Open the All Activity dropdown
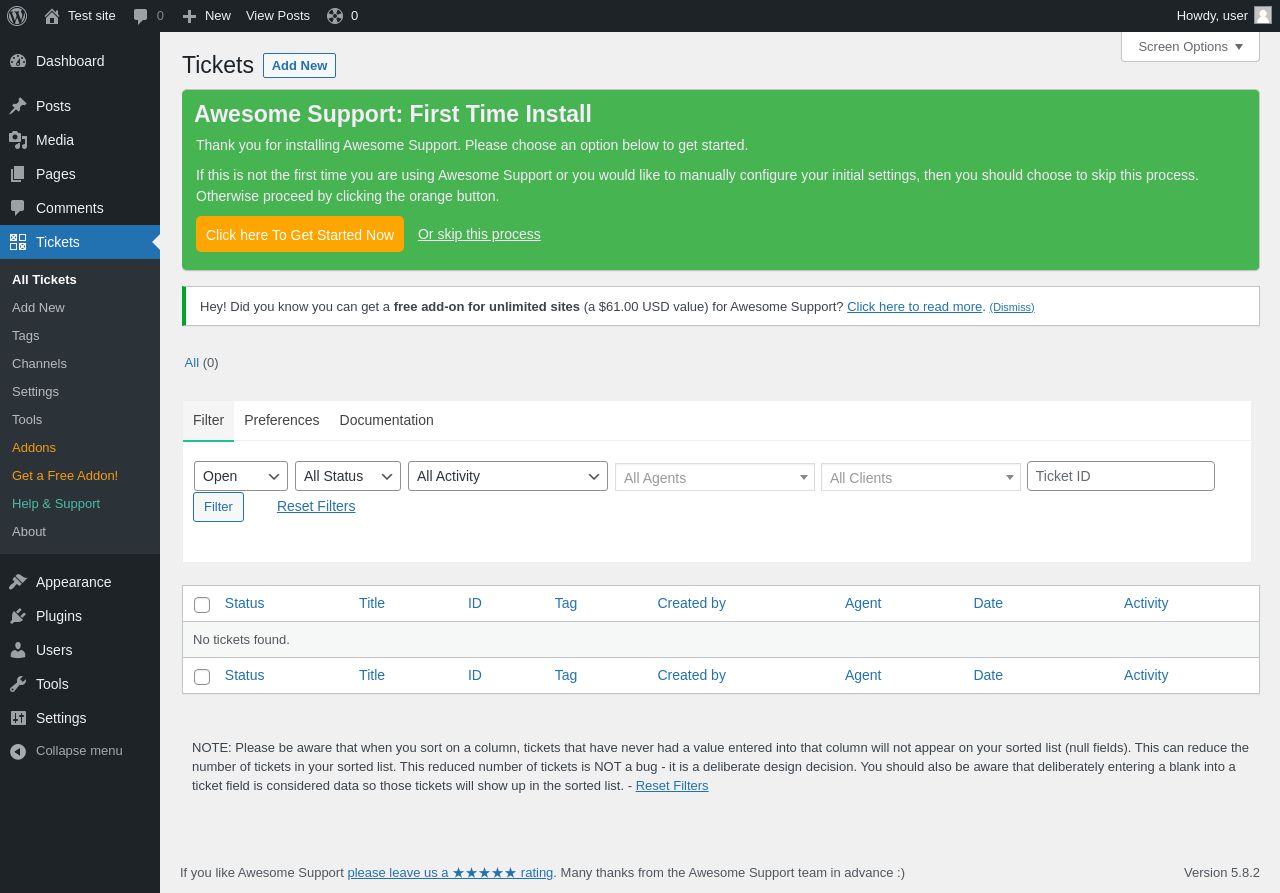 (x=508, y=476)
